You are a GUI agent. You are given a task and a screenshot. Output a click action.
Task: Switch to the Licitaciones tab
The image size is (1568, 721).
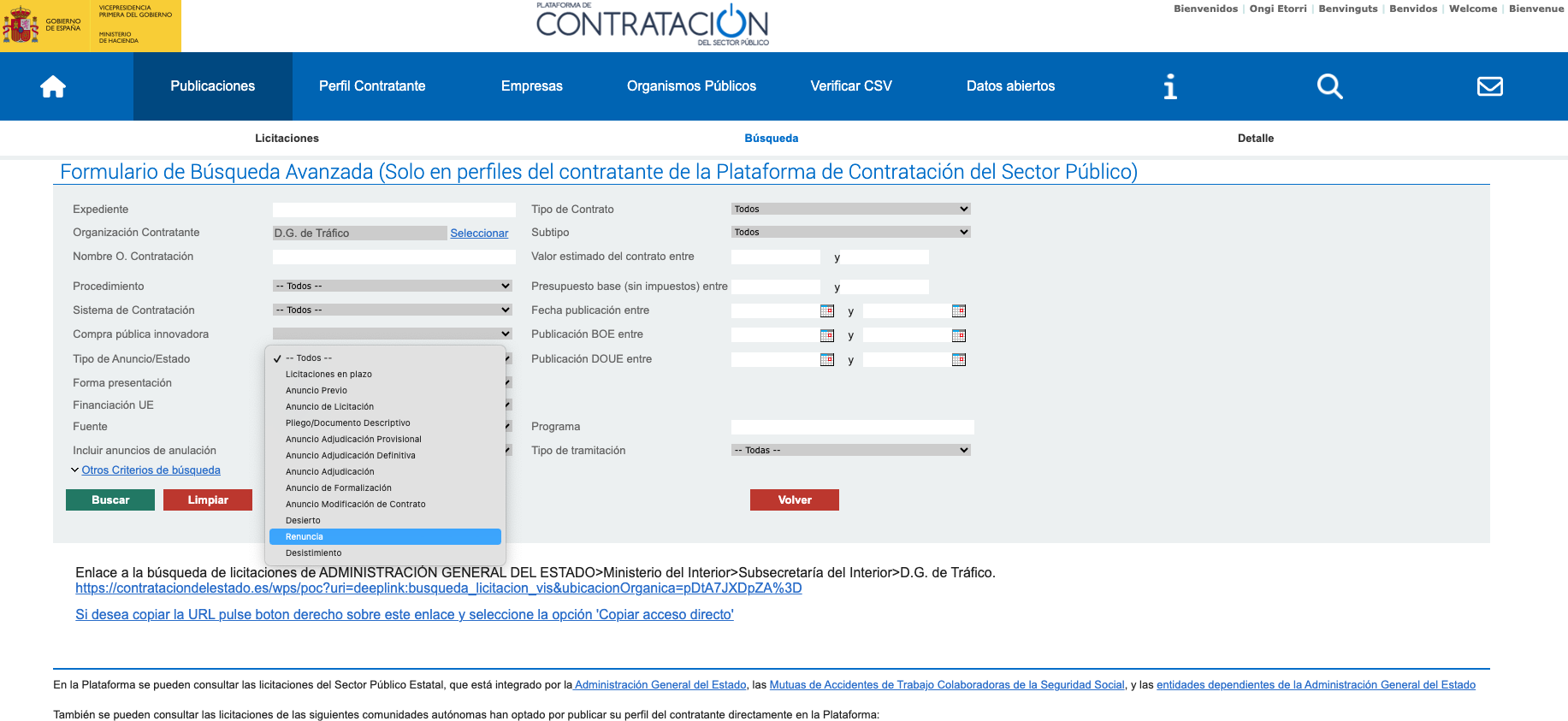click(287, 138)
